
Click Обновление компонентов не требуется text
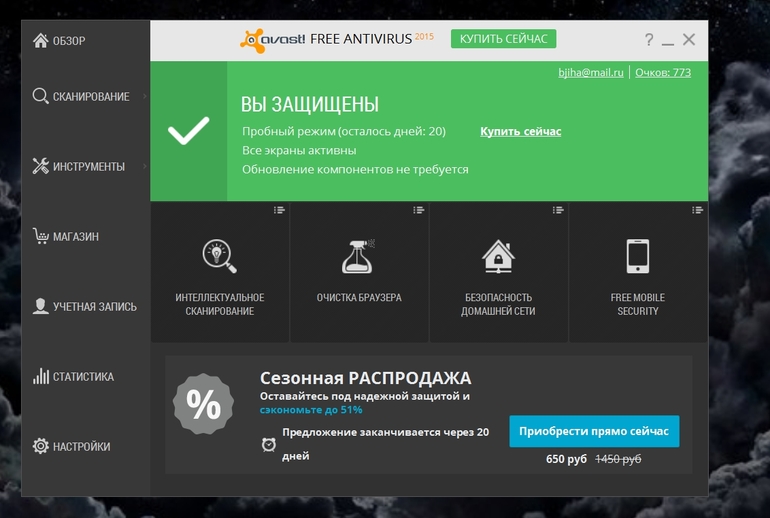tap(355, 169)
